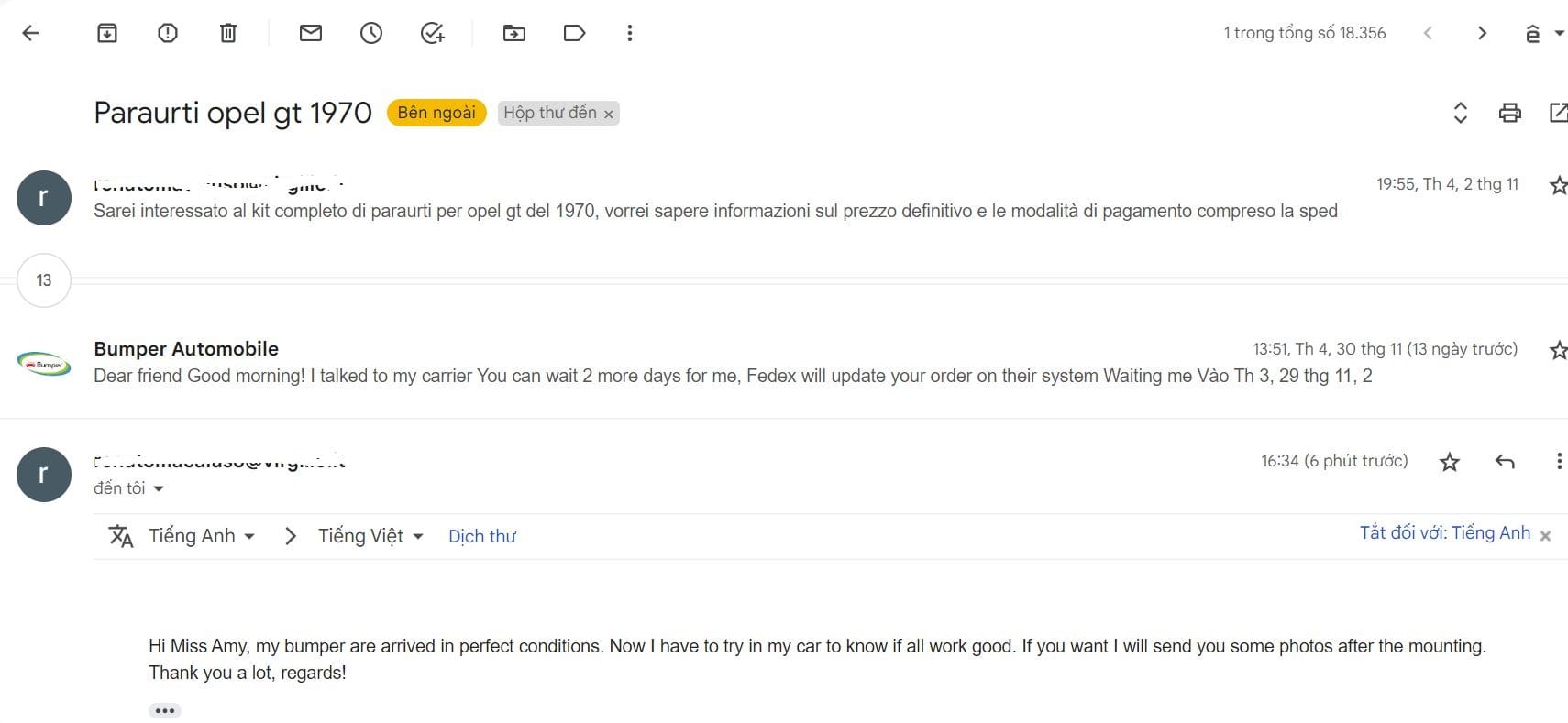Open the Tiếng Việt target language dropdown

[370, 536]
